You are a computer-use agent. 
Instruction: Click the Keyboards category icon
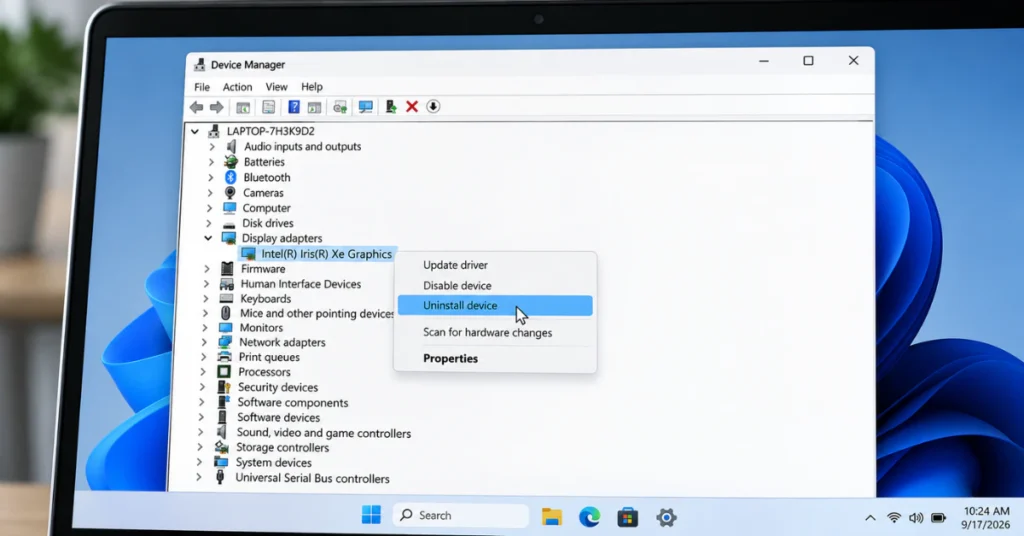(227, 298)
